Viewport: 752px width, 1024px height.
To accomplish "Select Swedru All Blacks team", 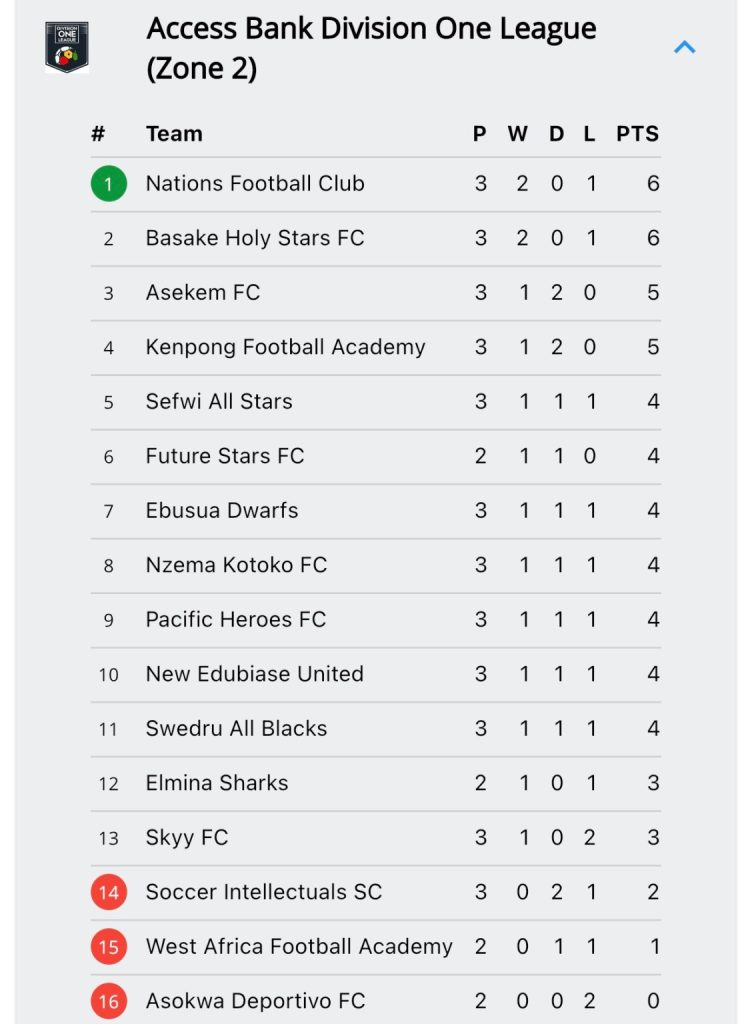I will pyautogui.click(x=375, y=729).
